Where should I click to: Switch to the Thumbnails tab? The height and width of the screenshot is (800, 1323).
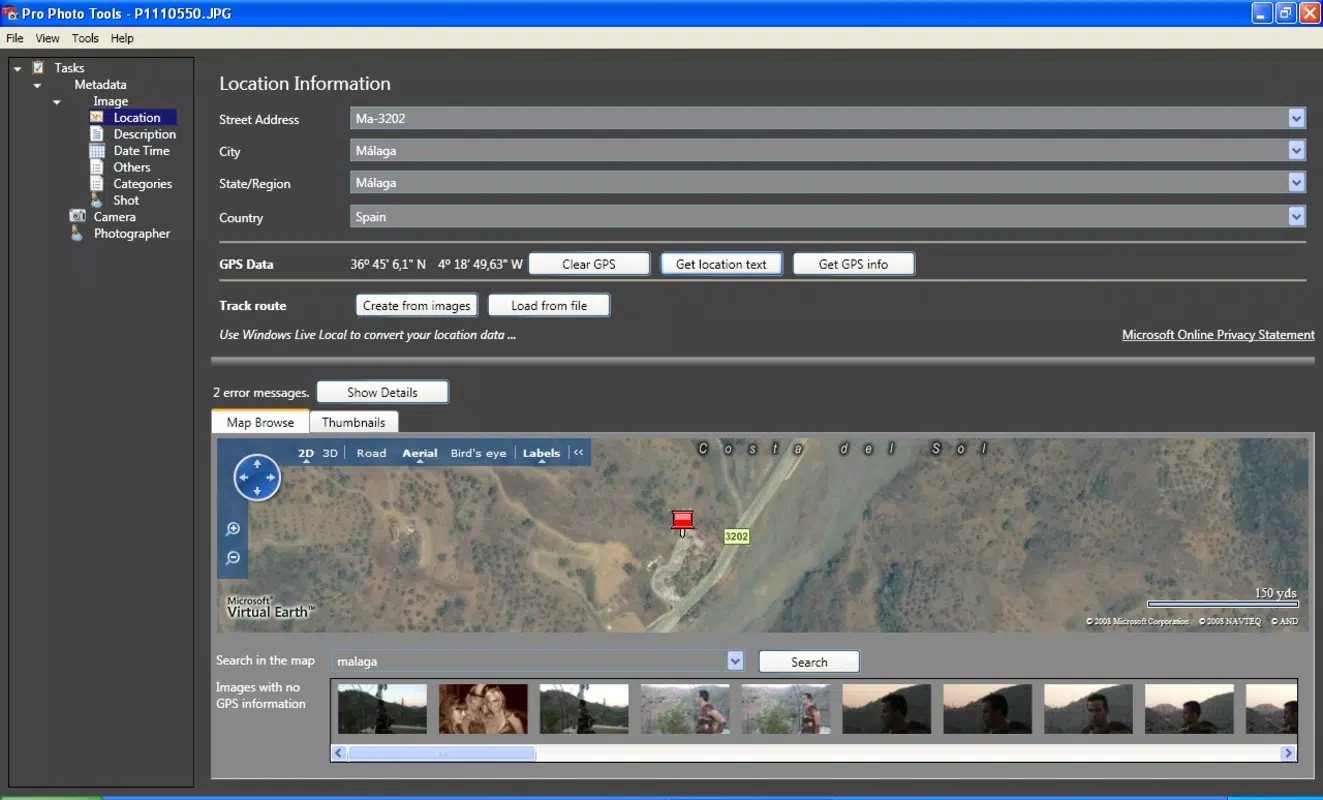(x=354, y=422)
